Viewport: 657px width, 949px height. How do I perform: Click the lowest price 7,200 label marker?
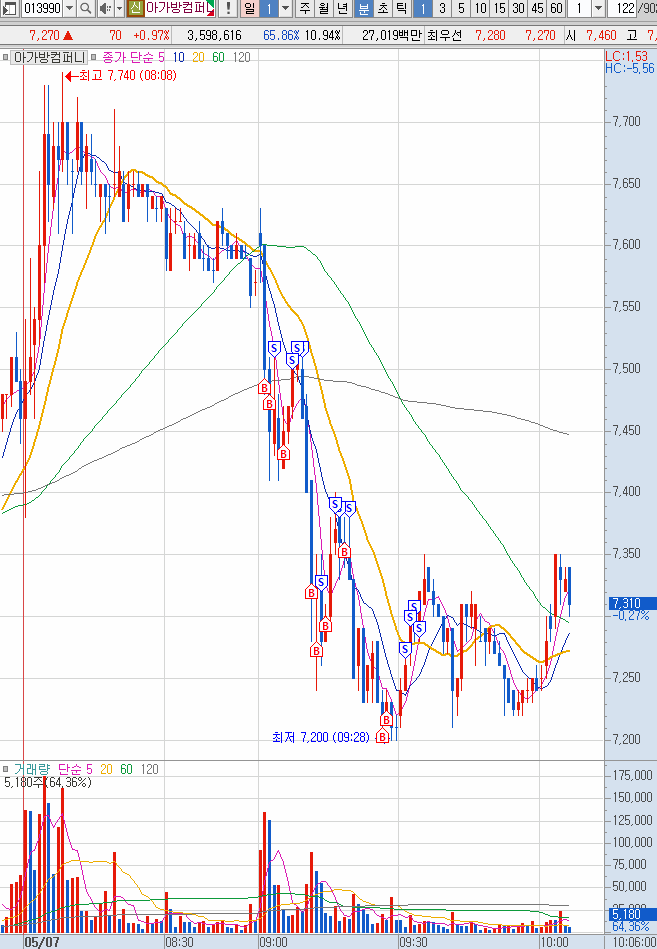coord(320,737)
